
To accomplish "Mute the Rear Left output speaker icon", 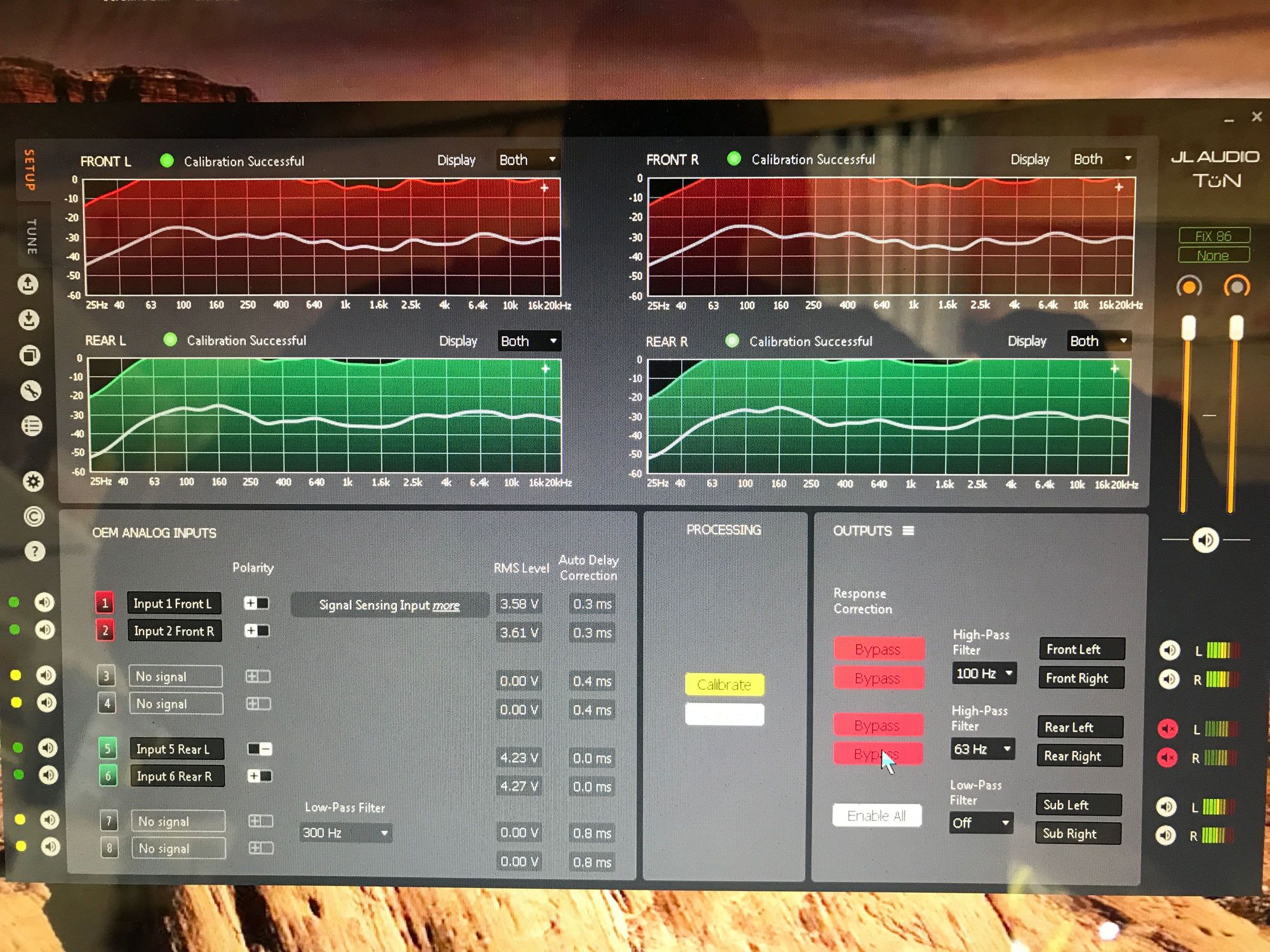I will tap(1168, 729).
